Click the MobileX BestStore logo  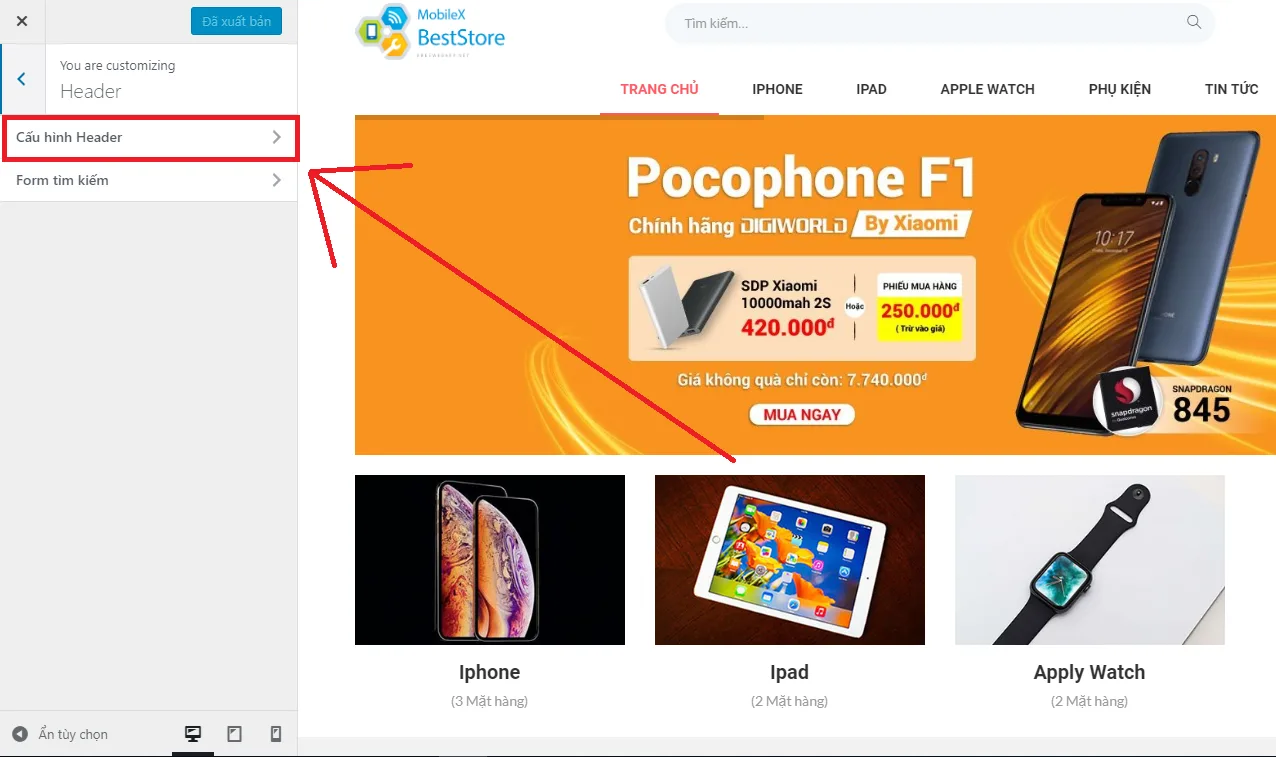coord(431,31)
